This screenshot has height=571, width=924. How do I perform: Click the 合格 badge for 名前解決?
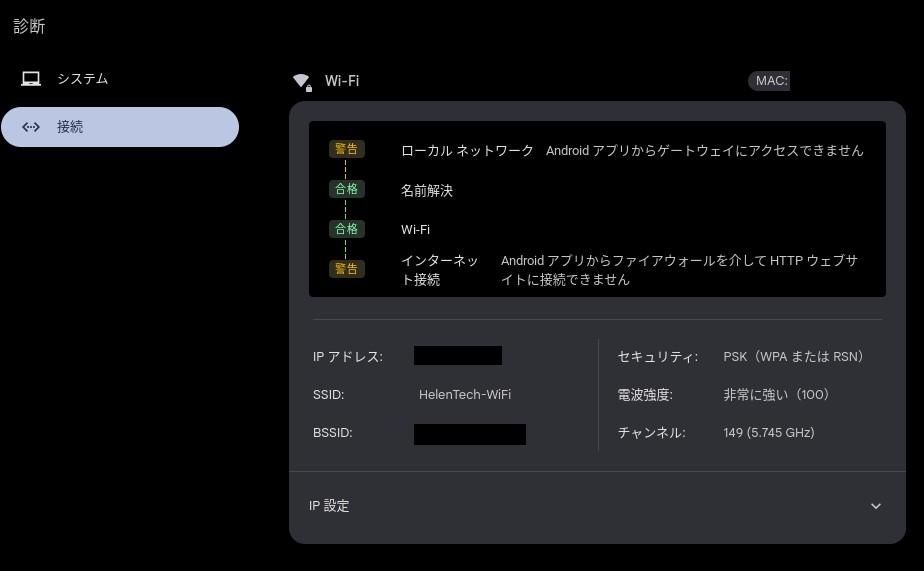click(x=346, y=189)
